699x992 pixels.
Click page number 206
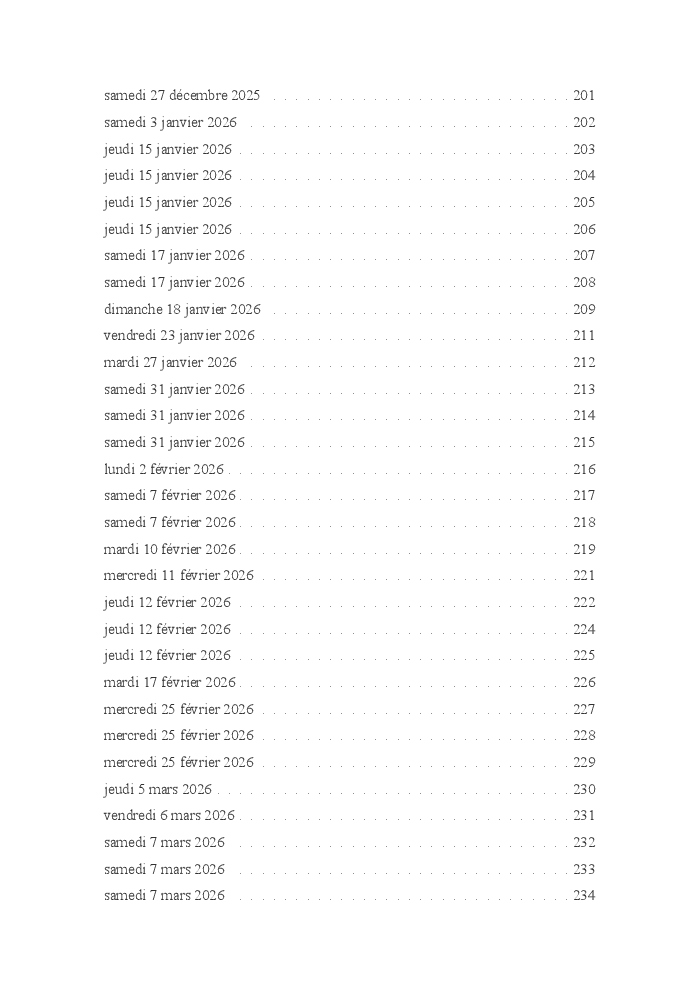pos(584,229)
